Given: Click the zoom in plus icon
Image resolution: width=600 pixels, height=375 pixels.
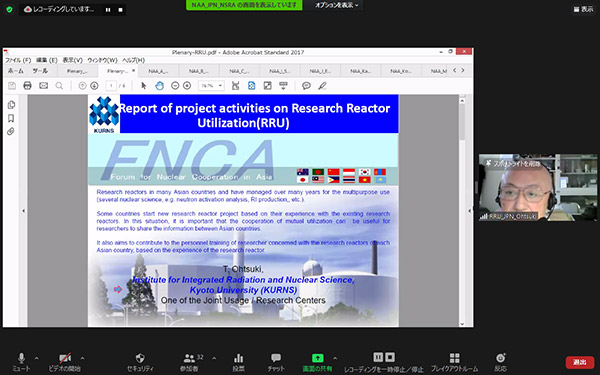Looking at the screenshot, I should click(x=187, y=86).
